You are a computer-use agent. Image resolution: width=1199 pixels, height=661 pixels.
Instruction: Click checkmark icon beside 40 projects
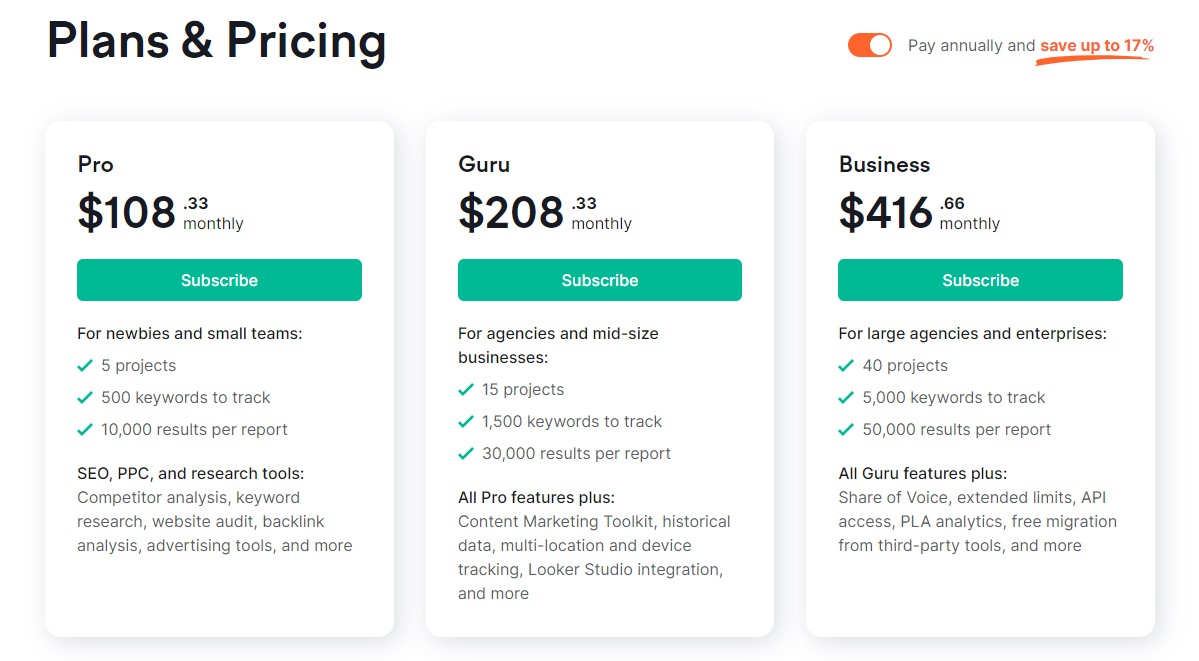[x=847, y=366]
